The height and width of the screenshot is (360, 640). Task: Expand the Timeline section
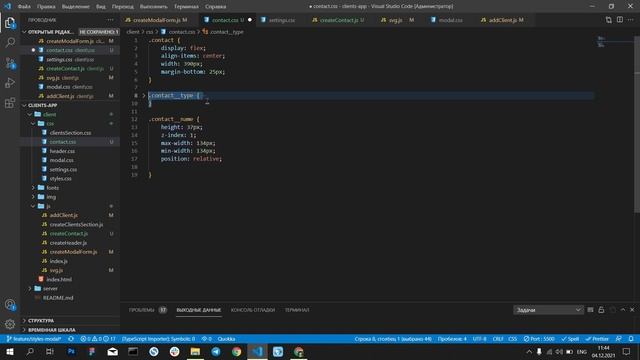[x=70, y=330]
